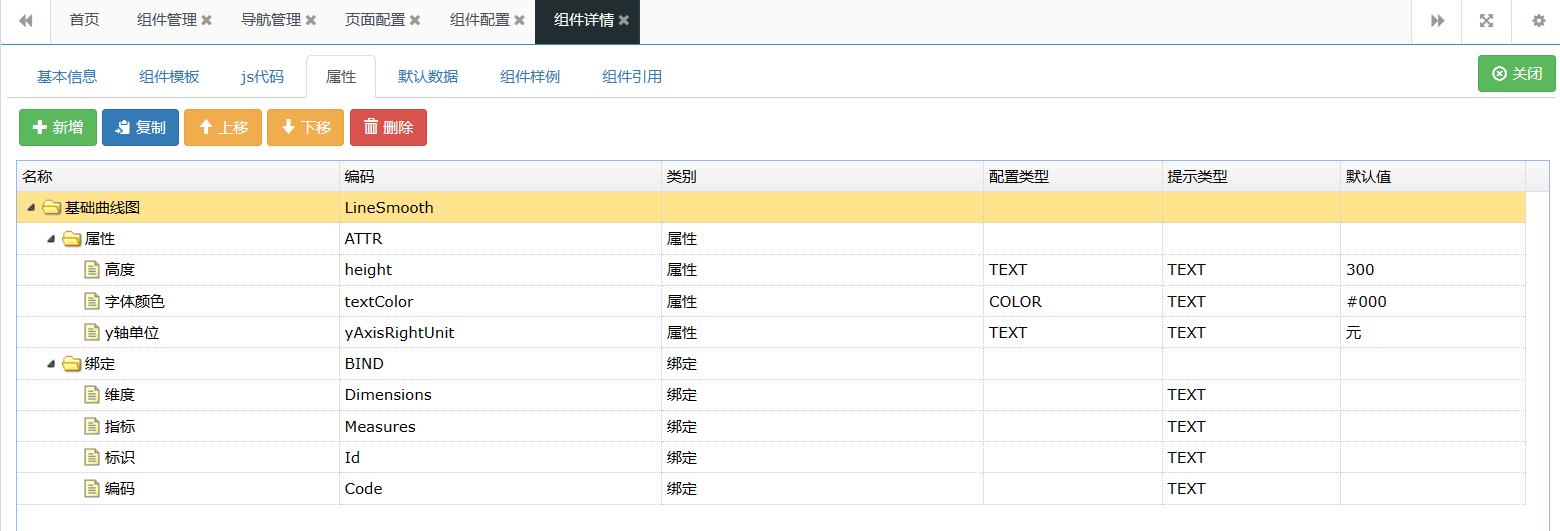Click the Measures code cell

[500, 426]
